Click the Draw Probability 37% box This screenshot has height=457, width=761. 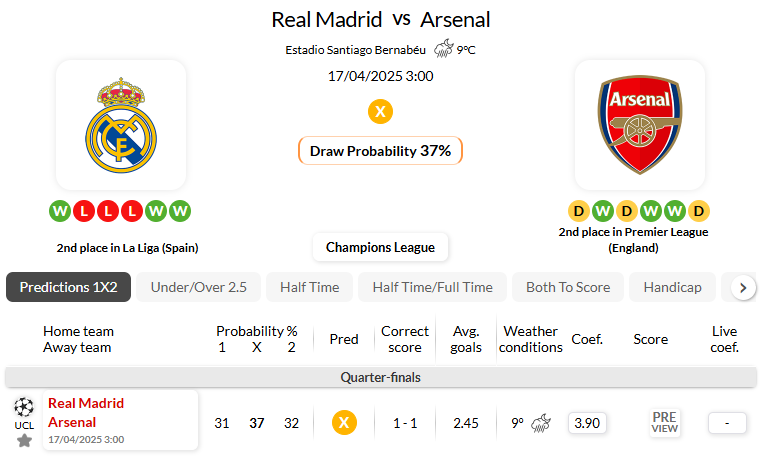tap(380, 151)
